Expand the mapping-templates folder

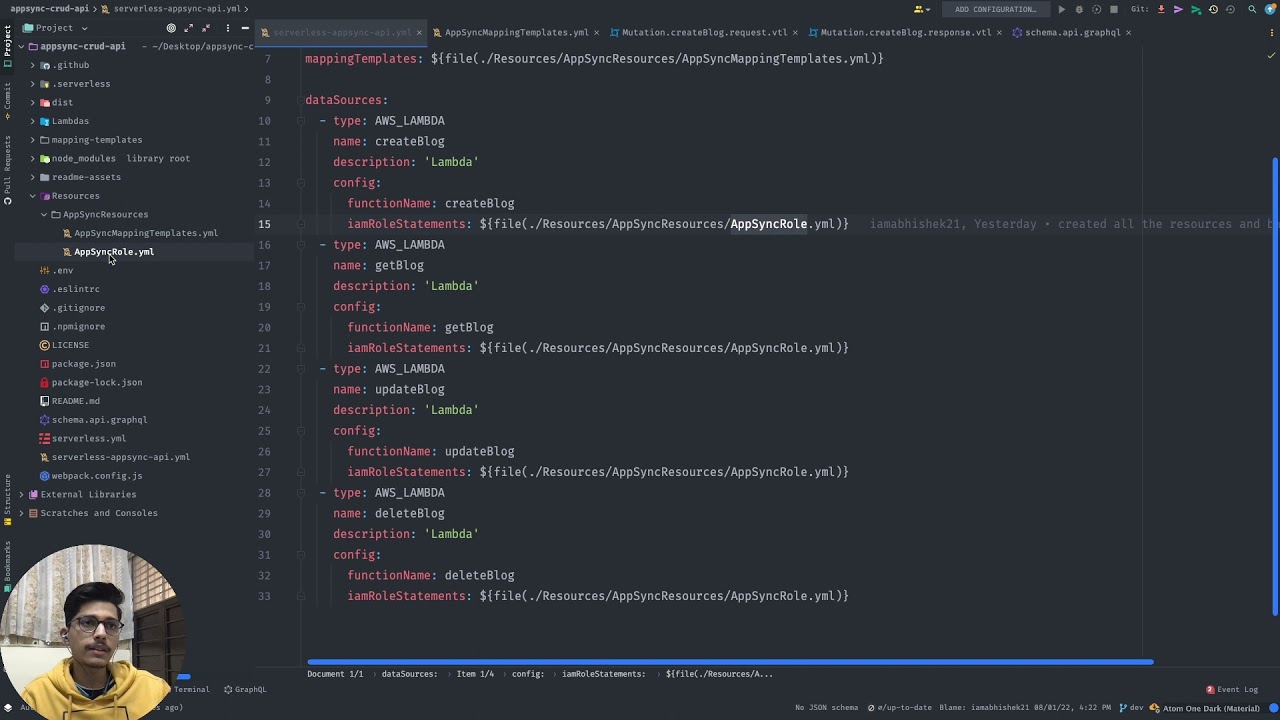pyautogui.click(x=33, y=140)
